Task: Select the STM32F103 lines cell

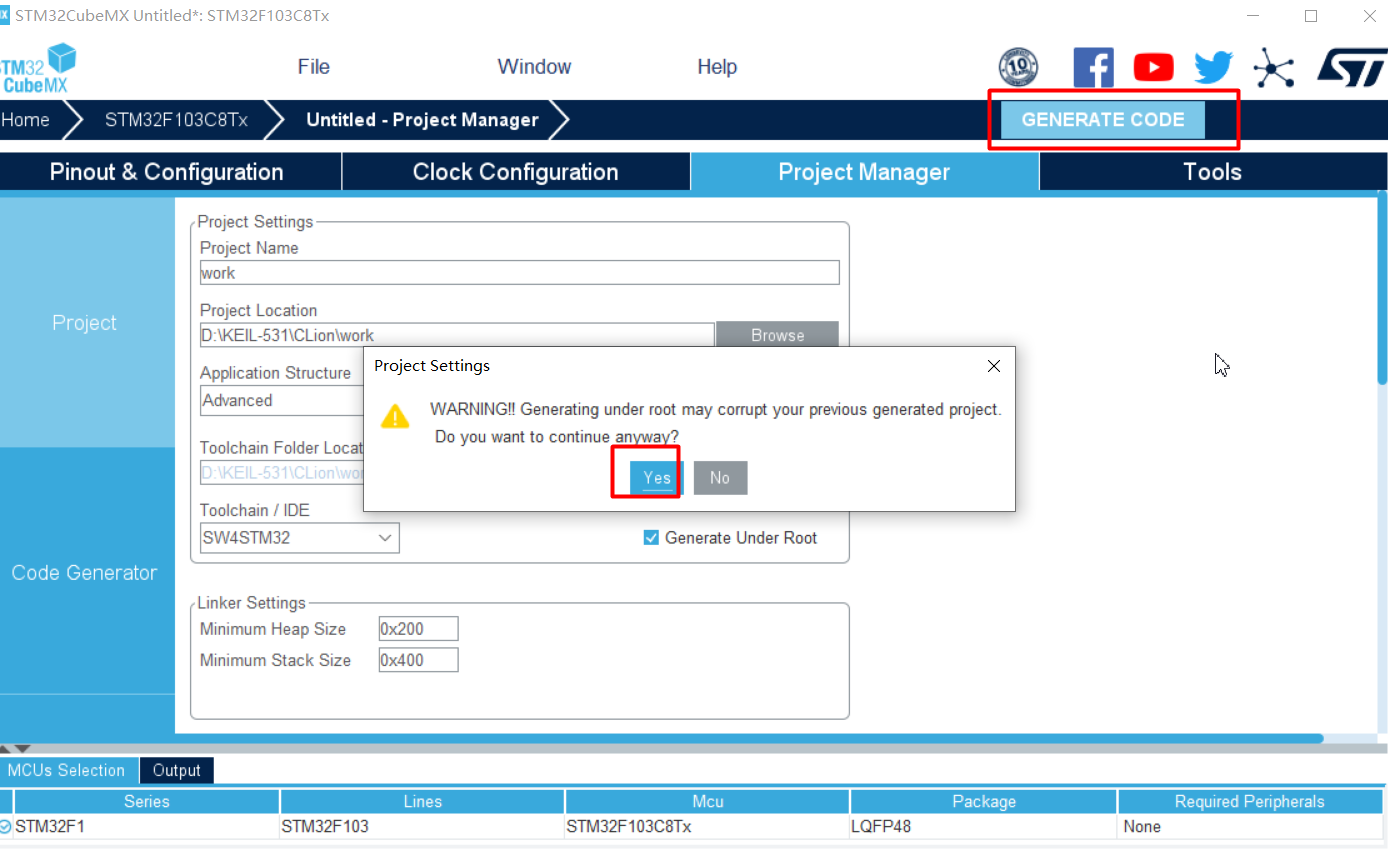Action: (x=422, y=827)
